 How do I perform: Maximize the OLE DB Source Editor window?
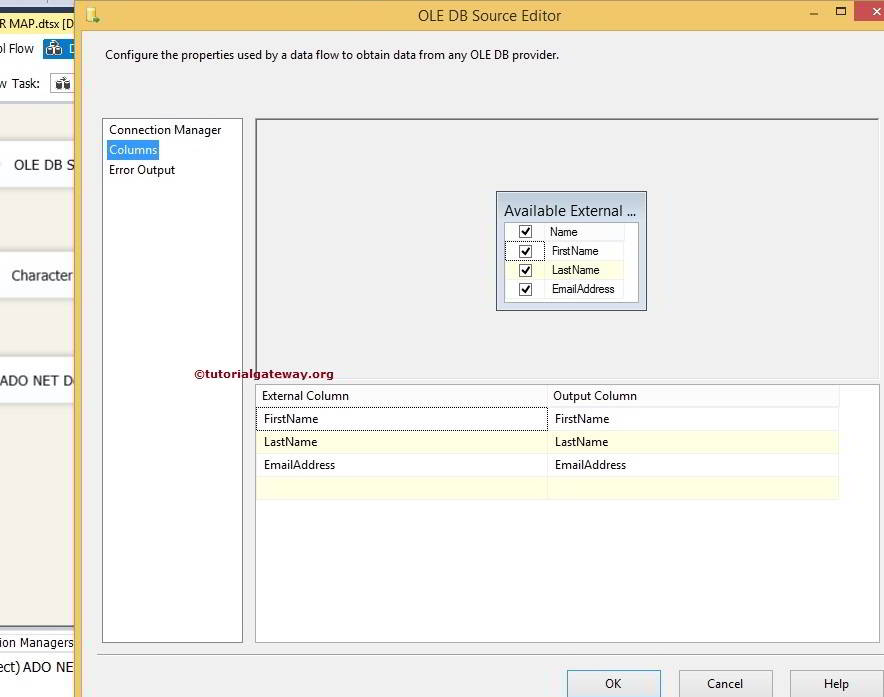tap(841, 11)
